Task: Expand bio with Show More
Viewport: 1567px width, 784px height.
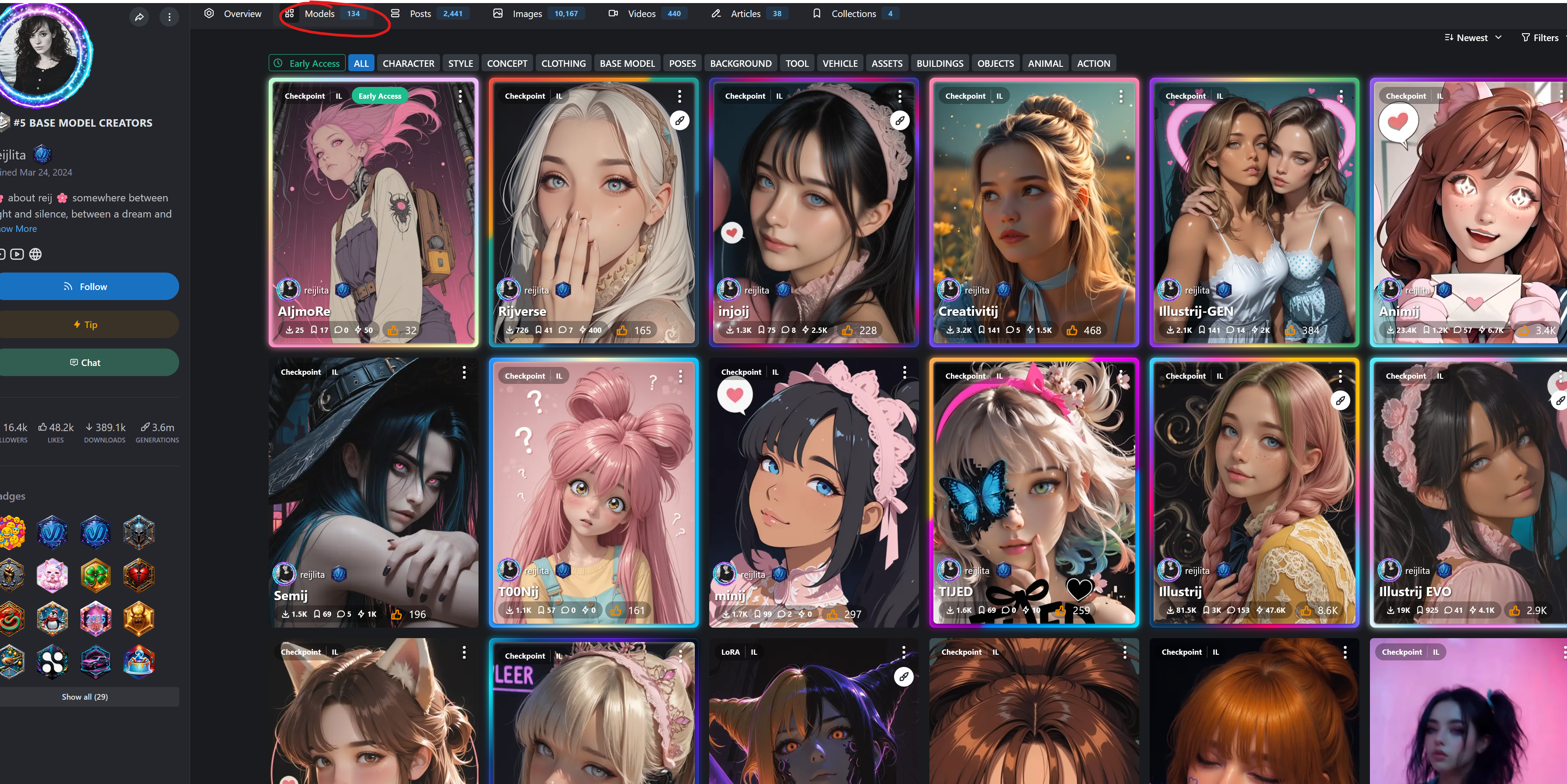Action: pyautogui.click(x=20, y=229)
